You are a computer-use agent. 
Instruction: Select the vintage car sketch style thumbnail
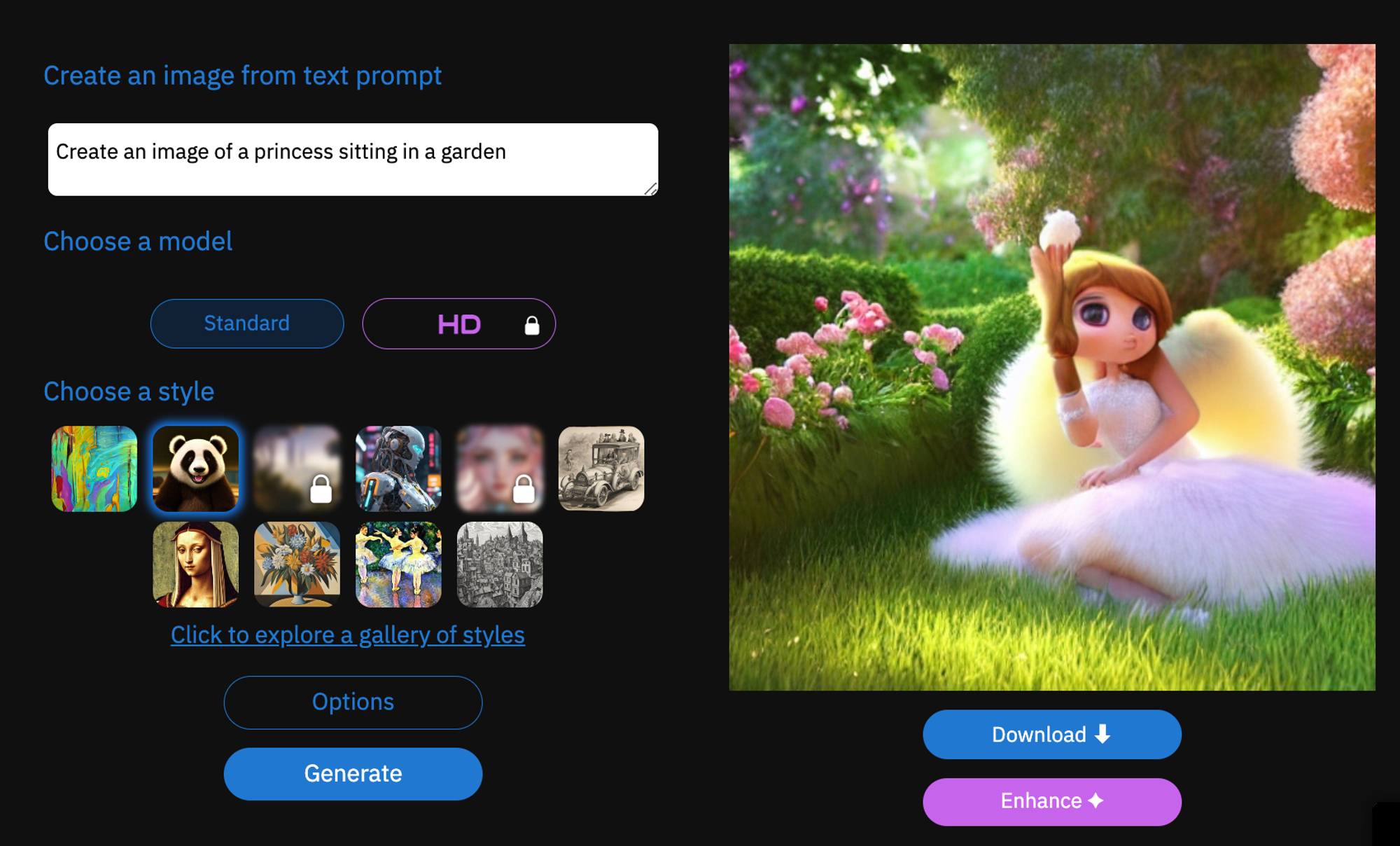(x=601, y=469)
